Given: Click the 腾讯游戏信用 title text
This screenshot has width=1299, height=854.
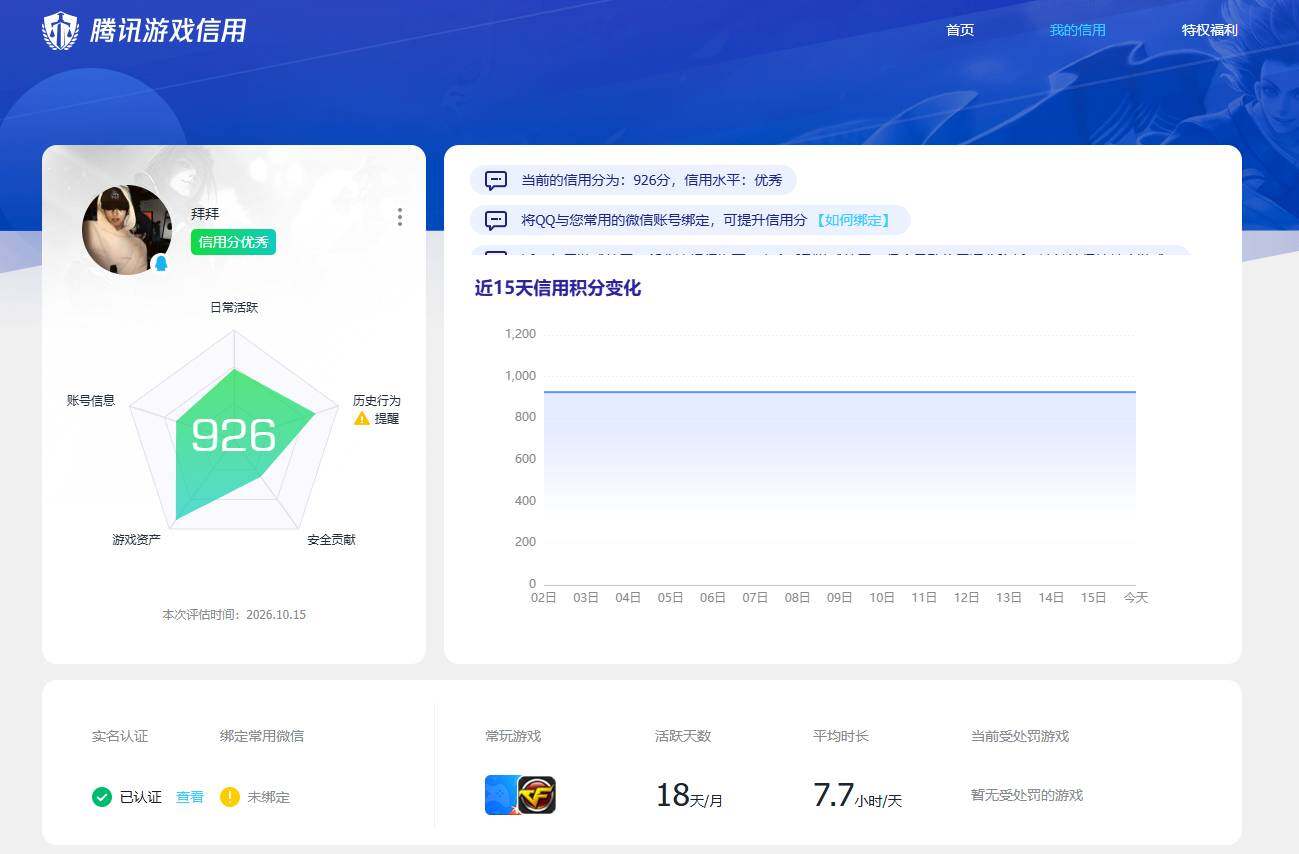Looking at the screenshot, I should (168, 31).
